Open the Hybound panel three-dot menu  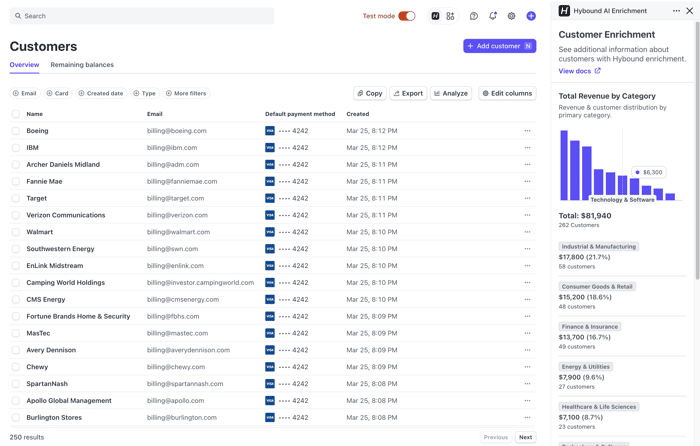[676, 11]
